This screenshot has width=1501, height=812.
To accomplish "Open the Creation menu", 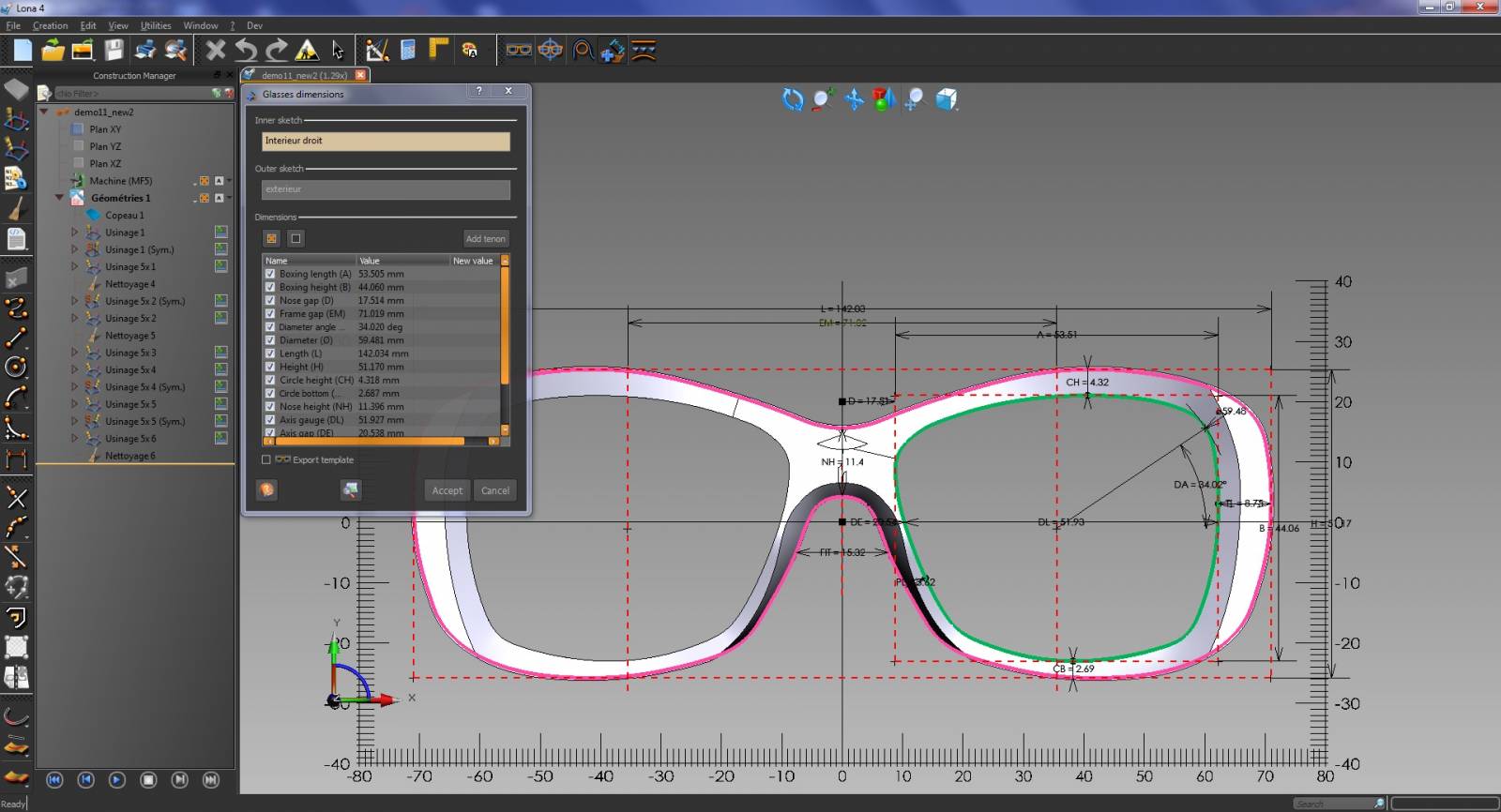I will [50, 25].
